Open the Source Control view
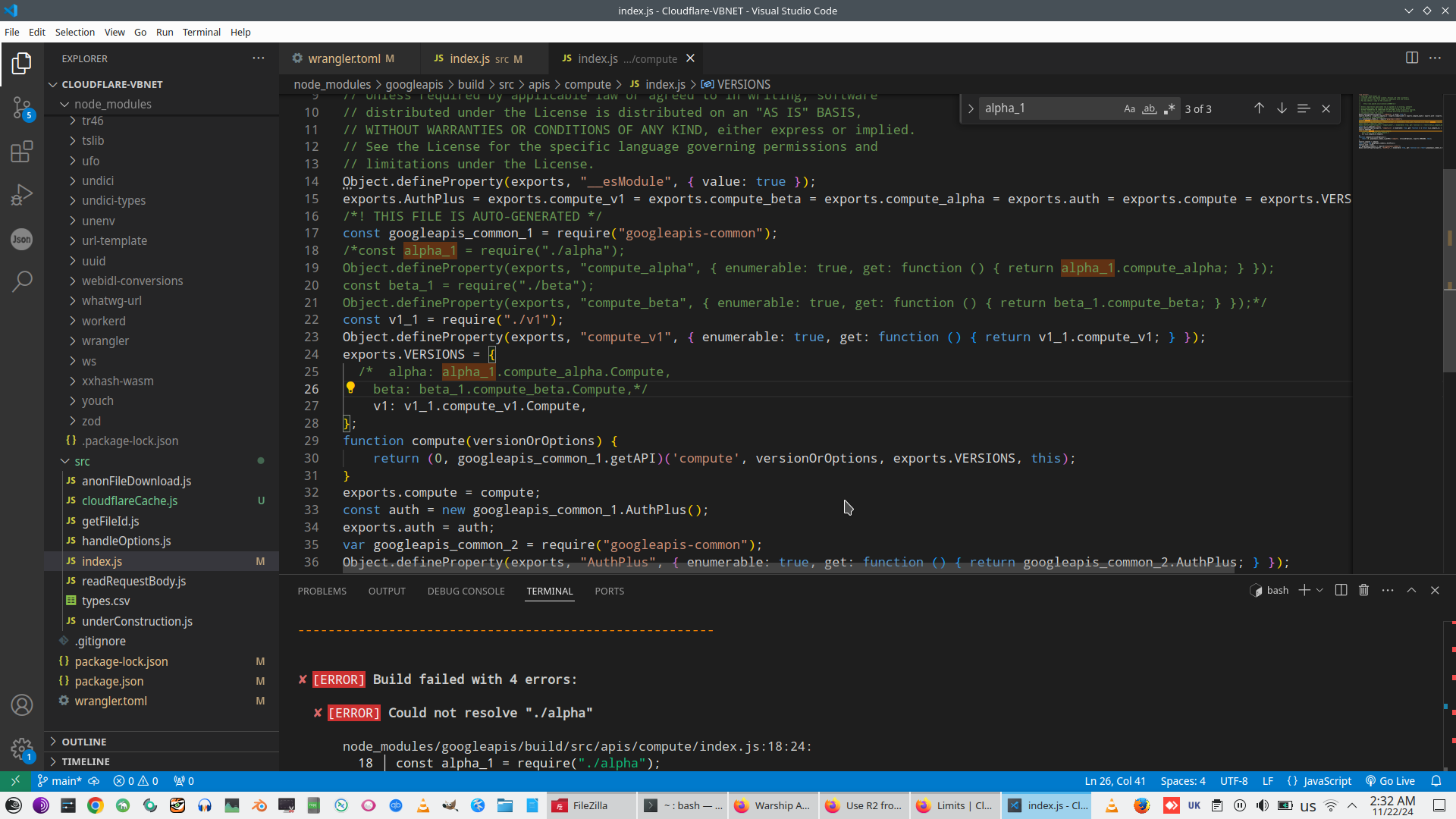 click(21, 108)
